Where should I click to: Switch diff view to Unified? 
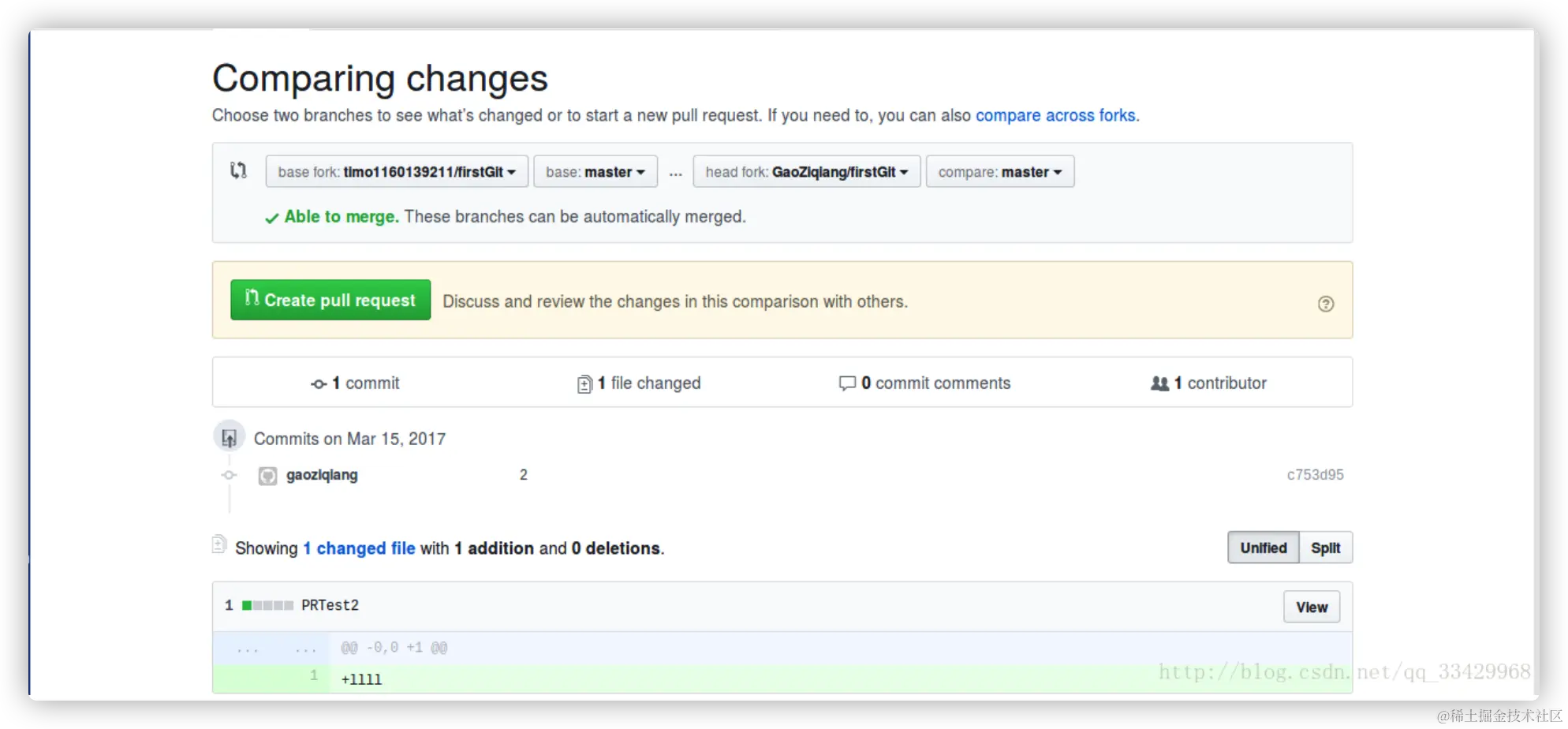[1263, 548]
